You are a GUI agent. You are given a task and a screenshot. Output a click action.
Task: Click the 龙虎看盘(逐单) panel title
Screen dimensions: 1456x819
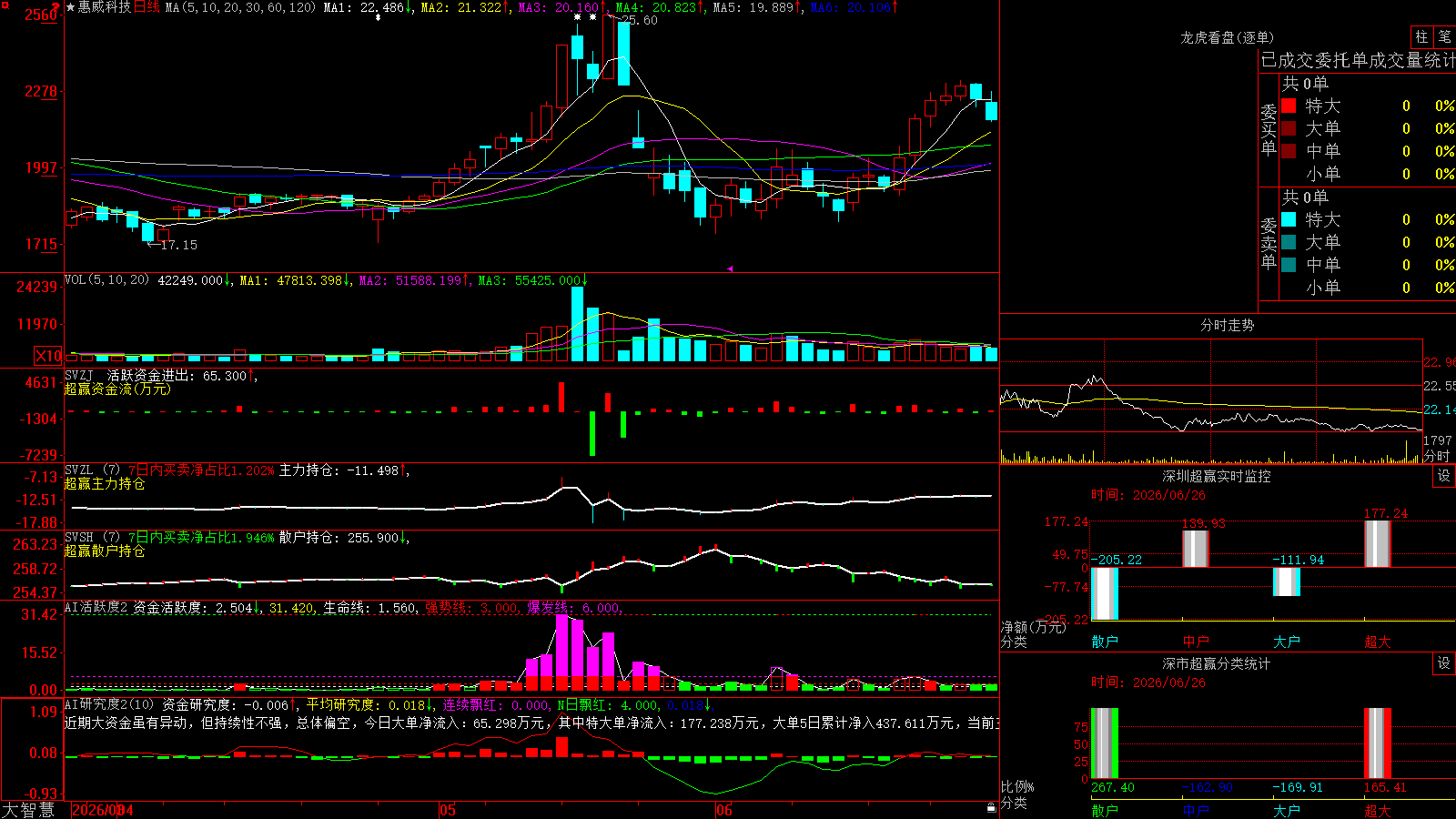point(1228,37)
